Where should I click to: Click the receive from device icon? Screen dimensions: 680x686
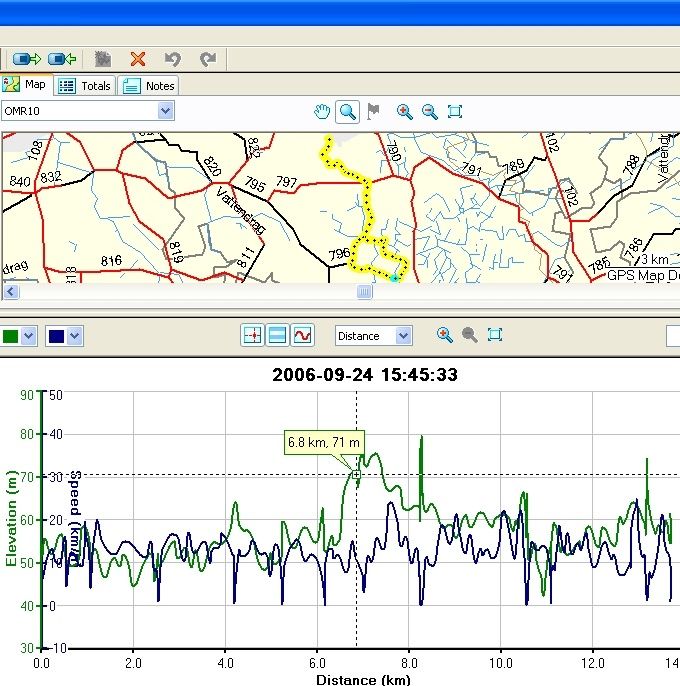(x=63, y=59)
